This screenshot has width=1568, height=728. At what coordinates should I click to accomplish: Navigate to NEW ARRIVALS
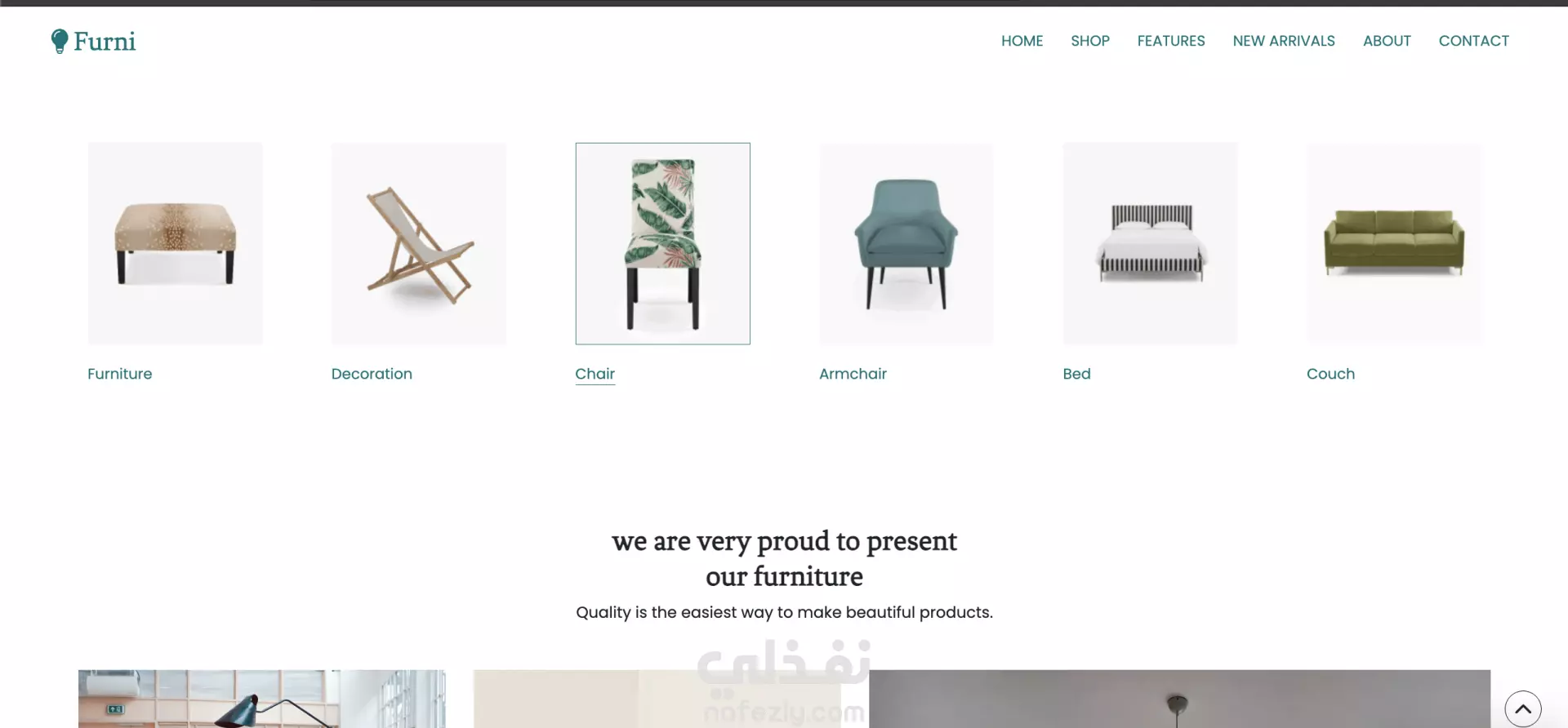pyautogui.click(x=1284, y=41)
